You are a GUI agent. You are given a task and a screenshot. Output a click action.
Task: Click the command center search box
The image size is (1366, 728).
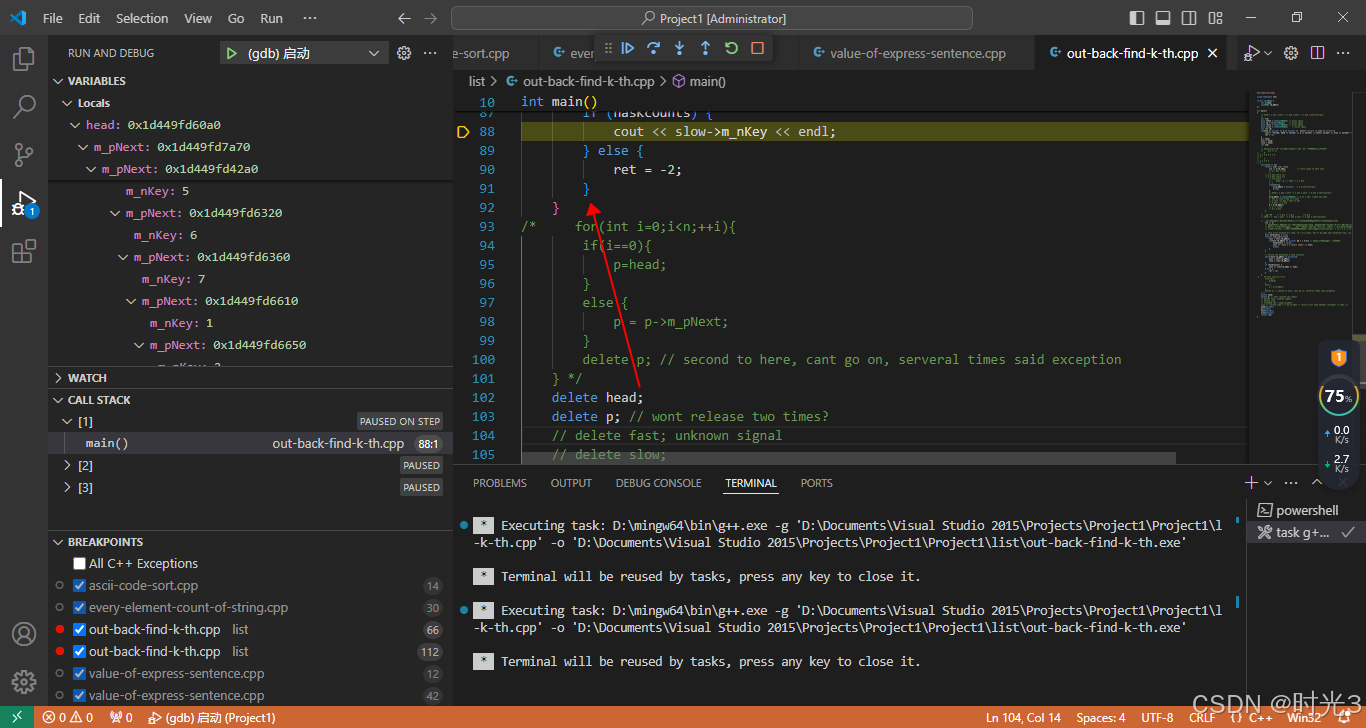[712, 18]
